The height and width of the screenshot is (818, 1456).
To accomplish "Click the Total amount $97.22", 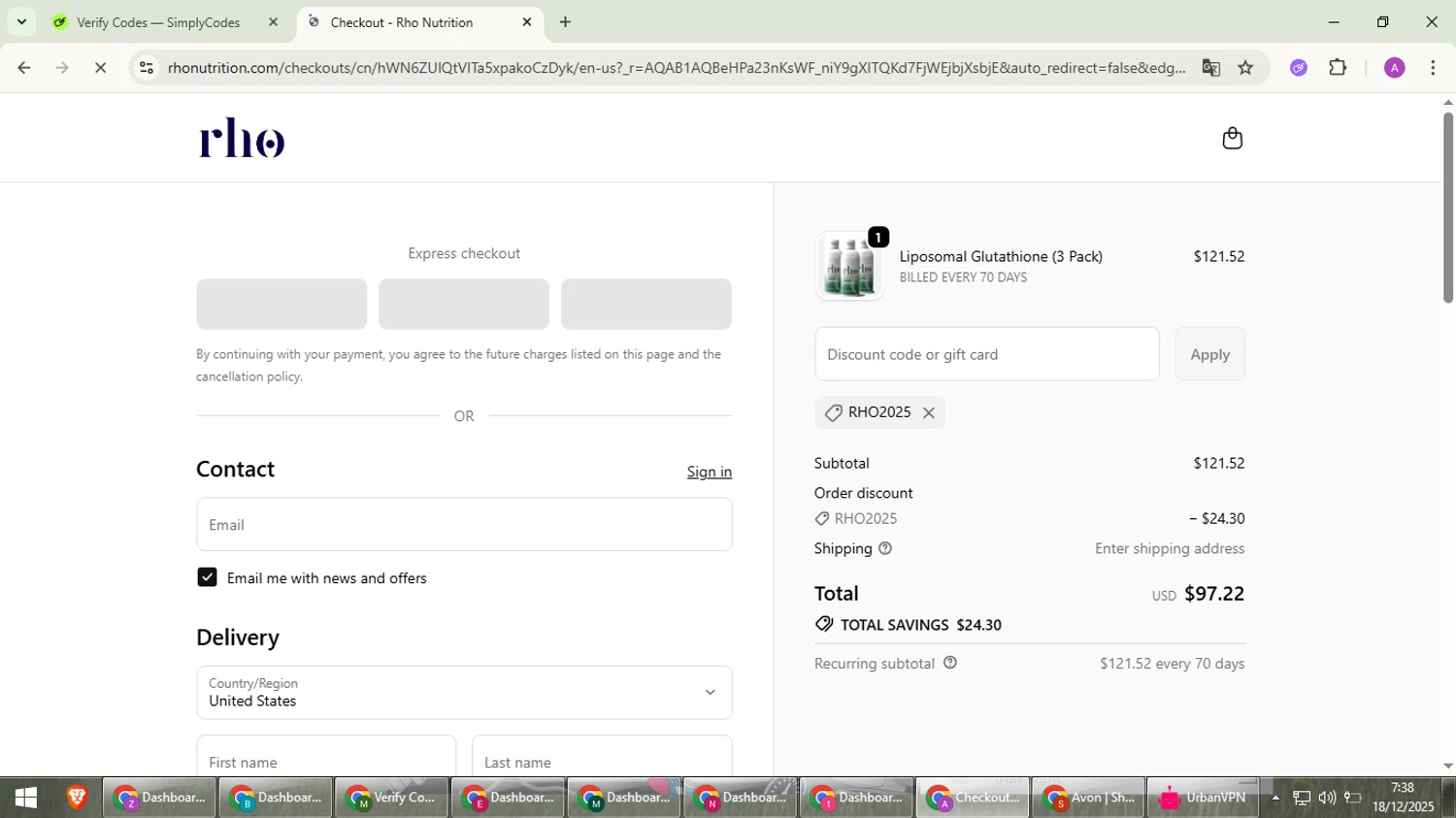I will [1214, 594].
